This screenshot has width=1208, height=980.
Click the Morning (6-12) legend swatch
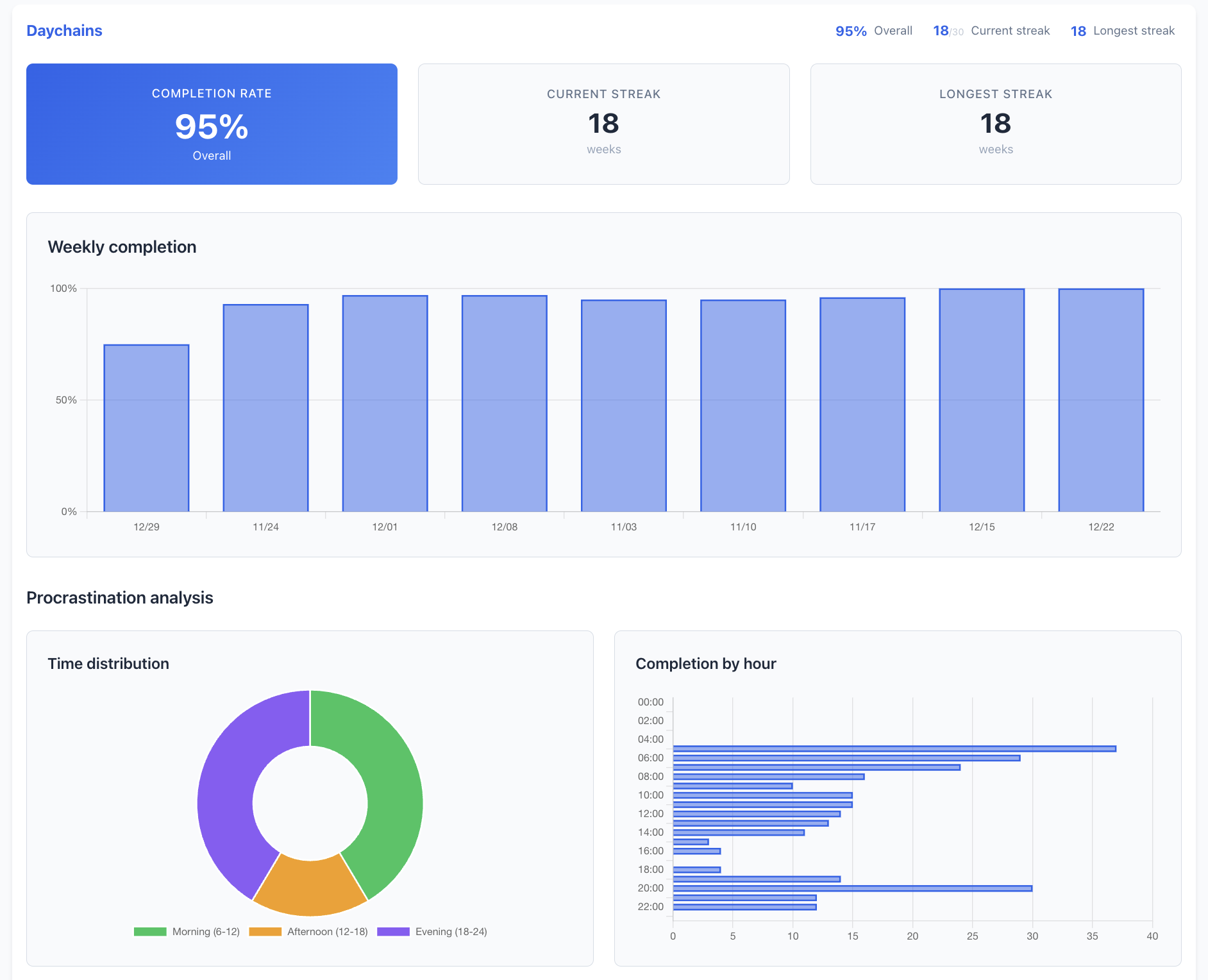[x=149, y=931]
